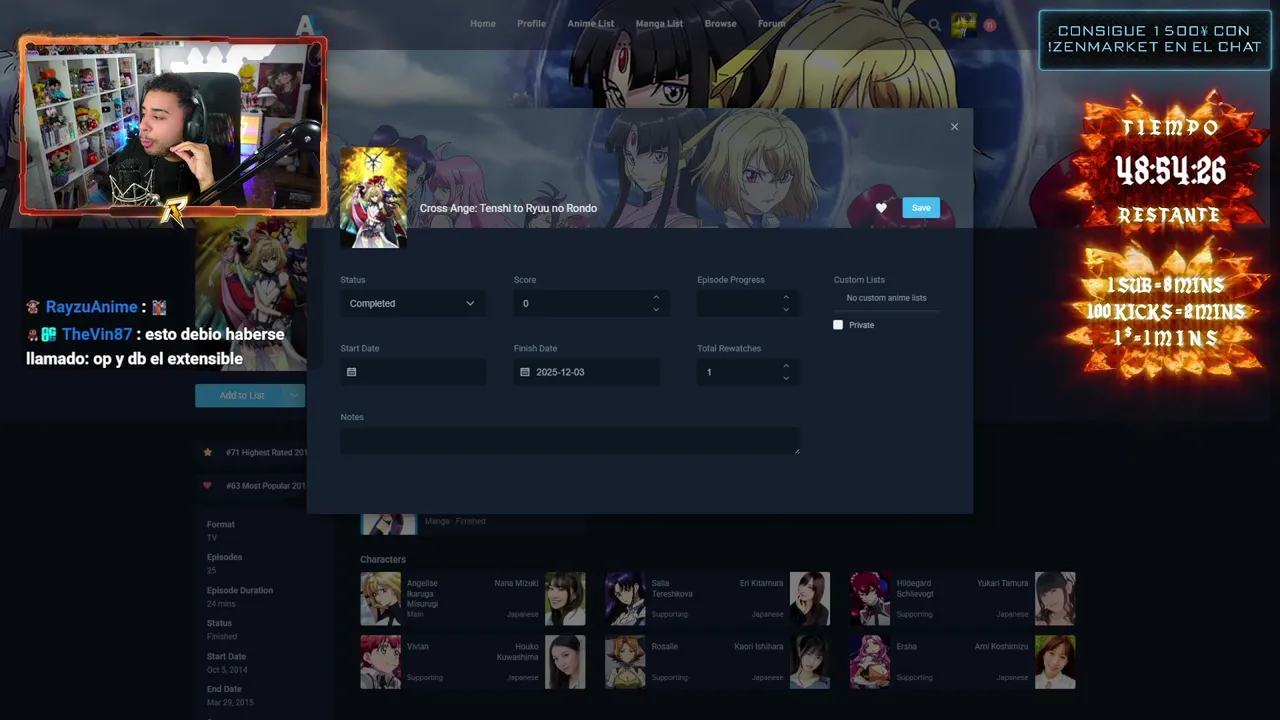Open the Kaori Ishihara name link
Screen dimensions: 1280x720
pyautogui.click(x=759, y=647)
